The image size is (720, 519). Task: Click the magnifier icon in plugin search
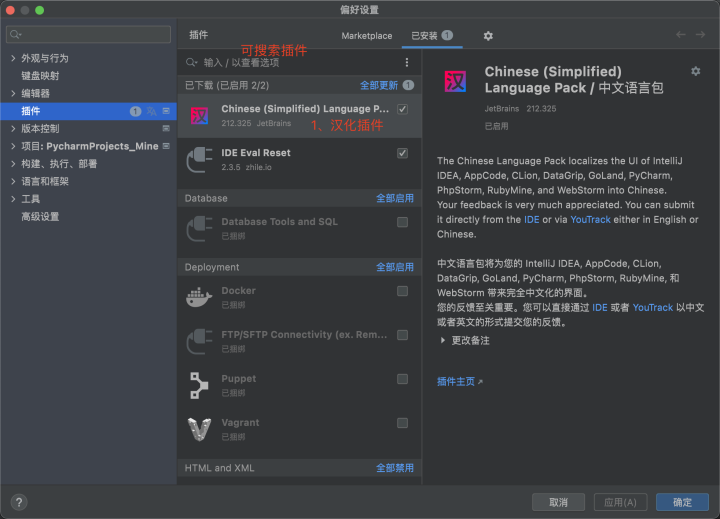(191, 62)
